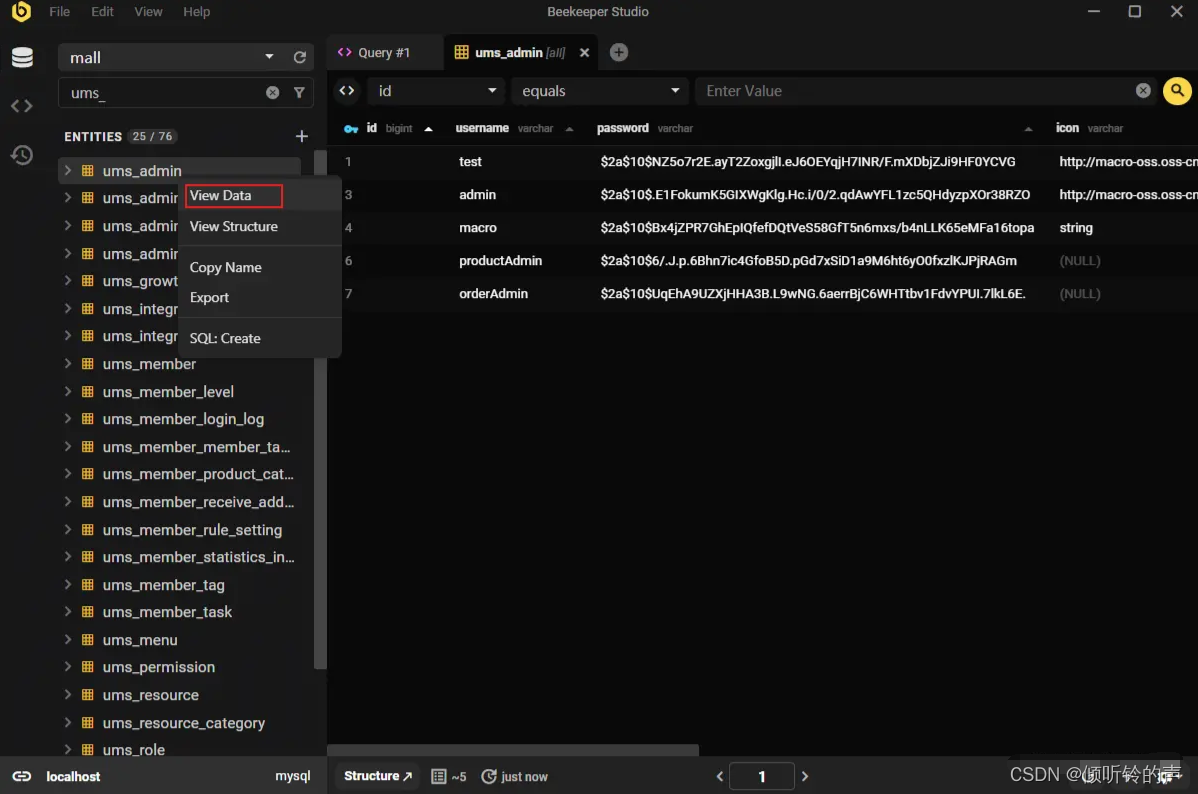Open the id filter column dropdown
Image resolution: width=1198 pixels, height=794 pixels.
pyautogui.click(x=435, y=91)
